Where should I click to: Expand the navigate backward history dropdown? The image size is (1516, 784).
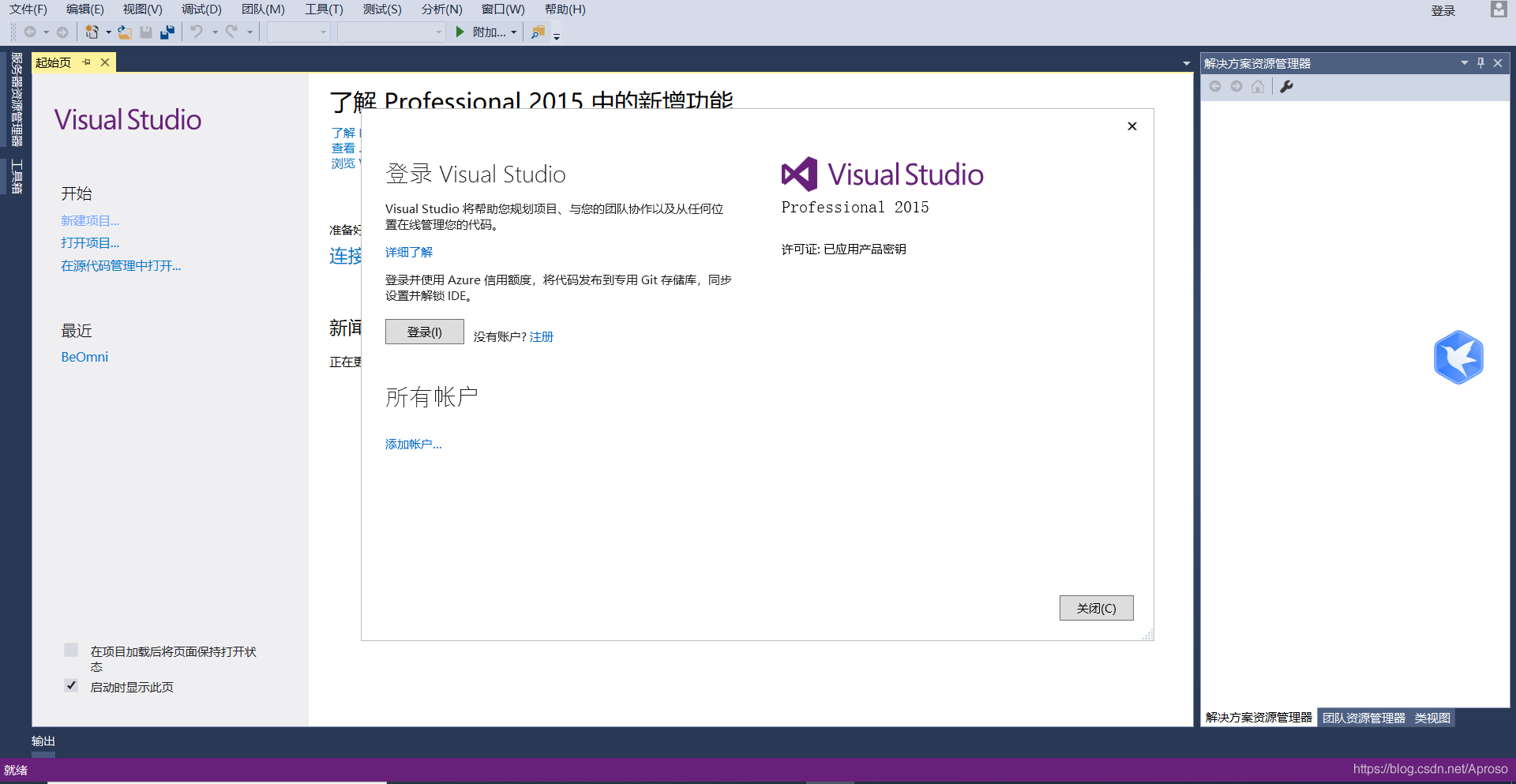pyautogui.click(x=46, y=32)
